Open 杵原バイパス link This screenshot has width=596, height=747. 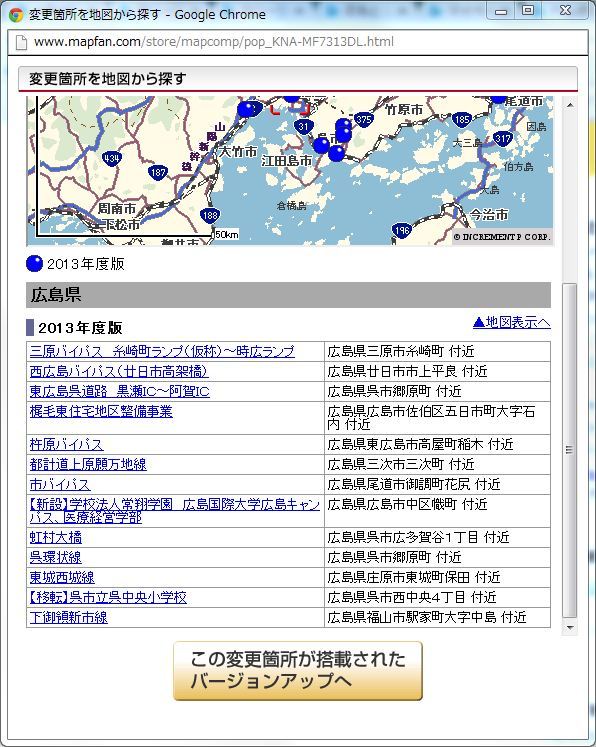click(x=66, y=444)
